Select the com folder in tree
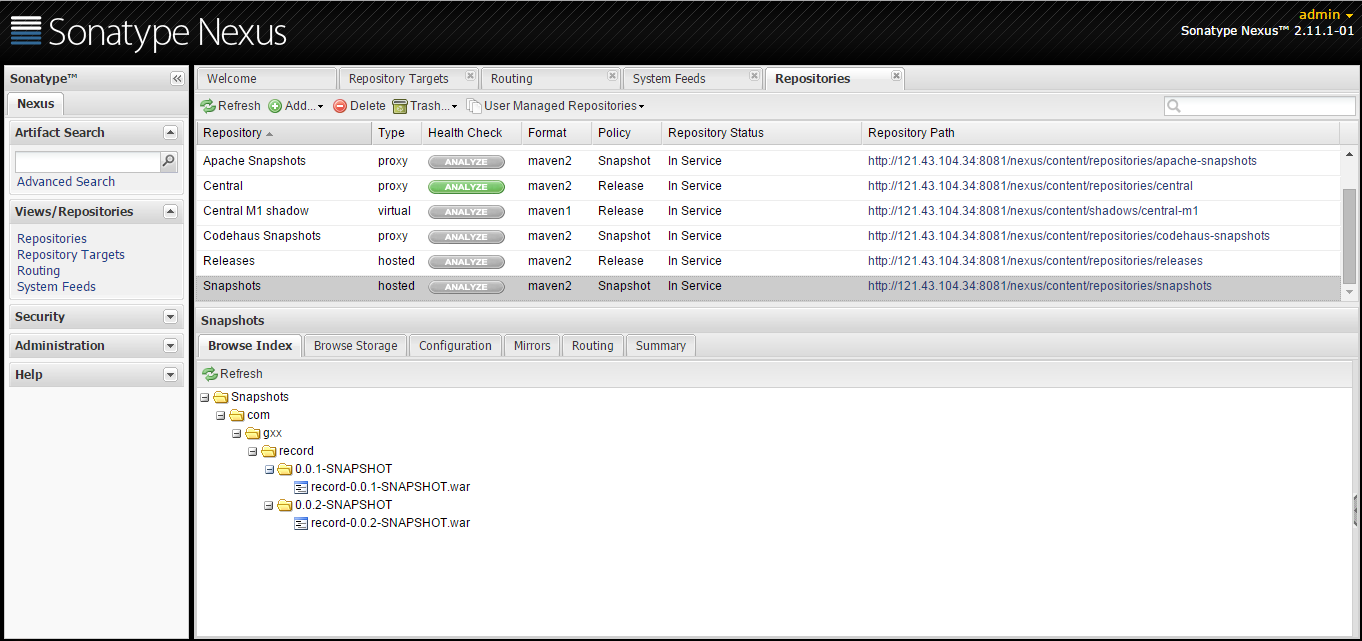The width and height of the screenshot is (1362, 641). pos(258,415)
